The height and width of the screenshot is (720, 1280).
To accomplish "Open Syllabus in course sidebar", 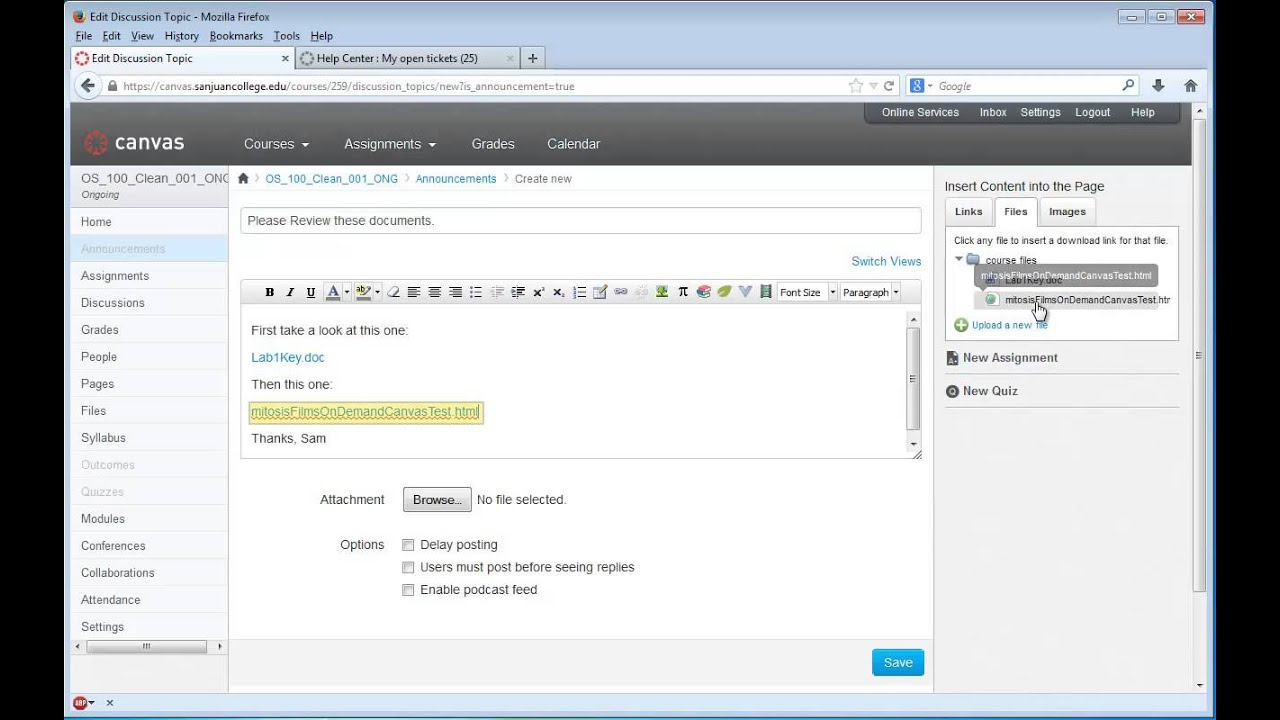I will point(103,438).
